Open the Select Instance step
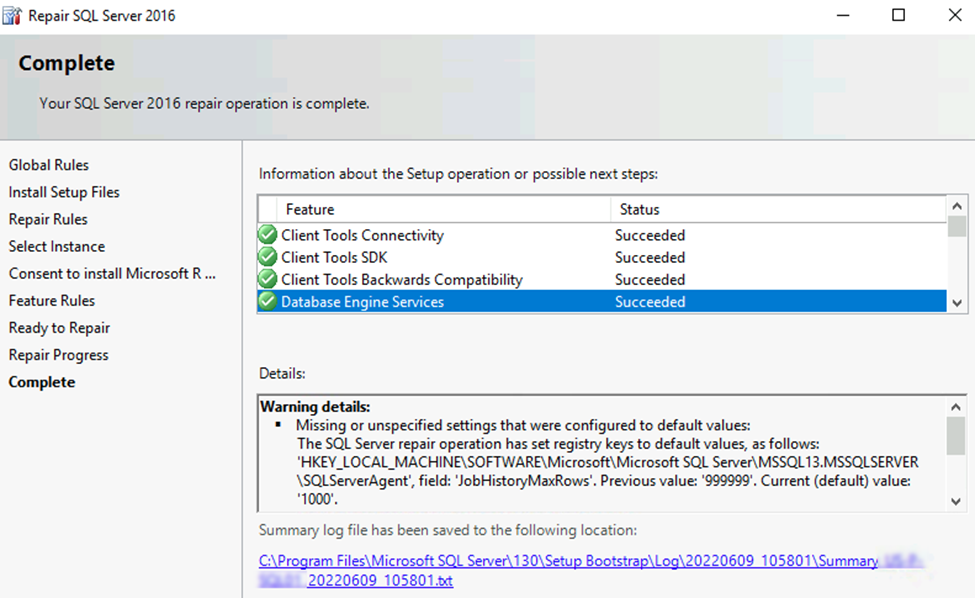The height and width of the screenshot is (598, 975). (57, 246)
